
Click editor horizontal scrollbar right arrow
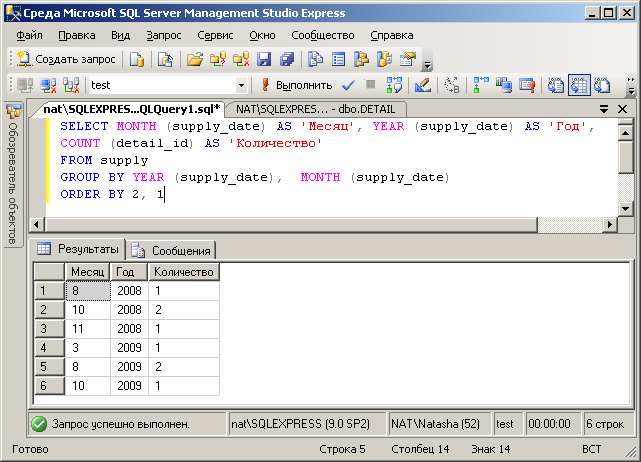610,224
